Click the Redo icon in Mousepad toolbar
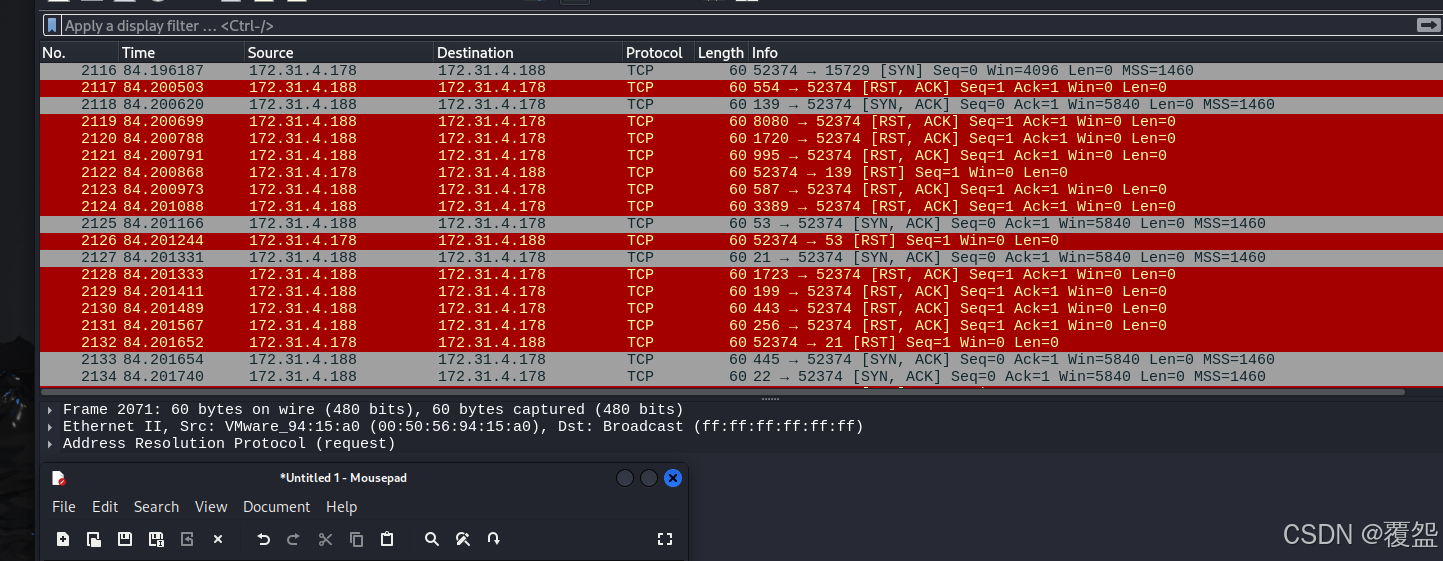The width and height of the screenshot is (1443, 561). pos(293,539)
